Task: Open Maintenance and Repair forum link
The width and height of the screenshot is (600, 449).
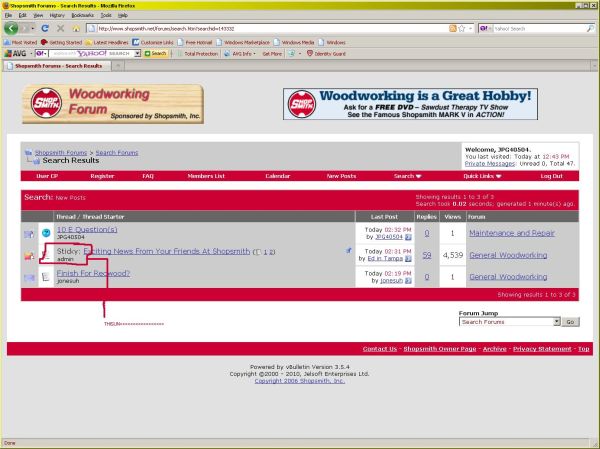Action: [x=512, y=233]
